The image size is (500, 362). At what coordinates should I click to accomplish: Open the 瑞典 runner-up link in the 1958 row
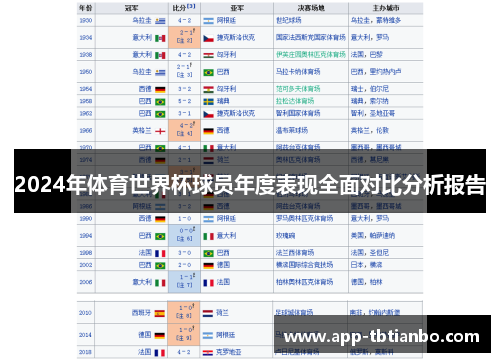pos(223,101)
